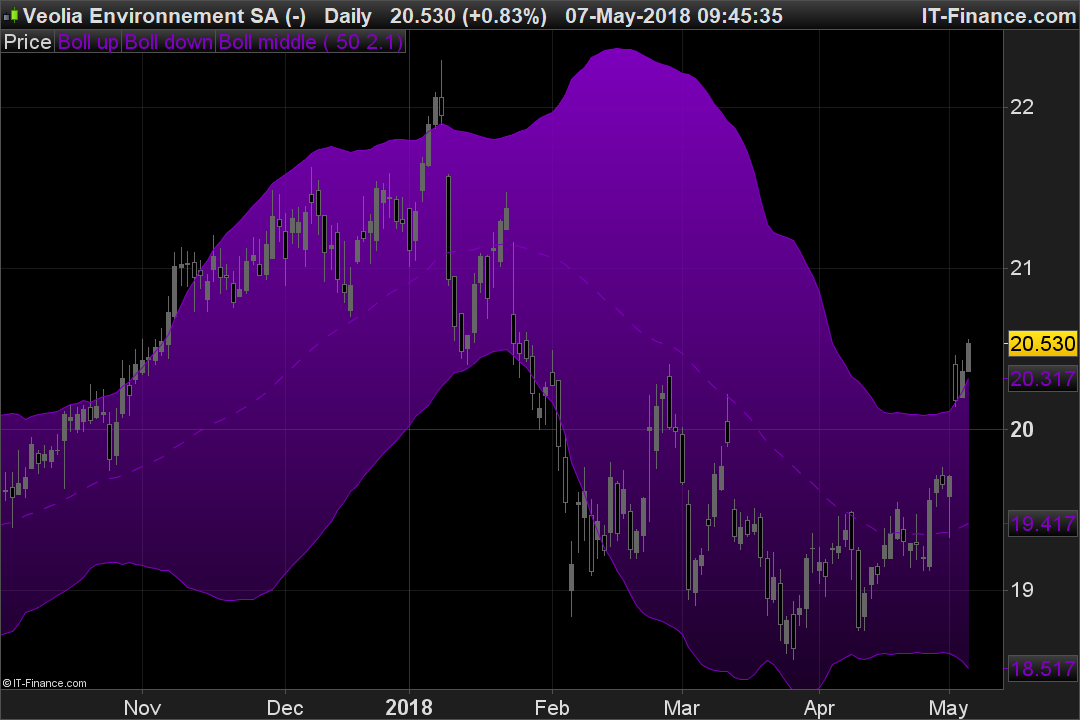The image size is (1080, 720).
Task: Click the Apr date axis label
Action: (x=820, y=708)
